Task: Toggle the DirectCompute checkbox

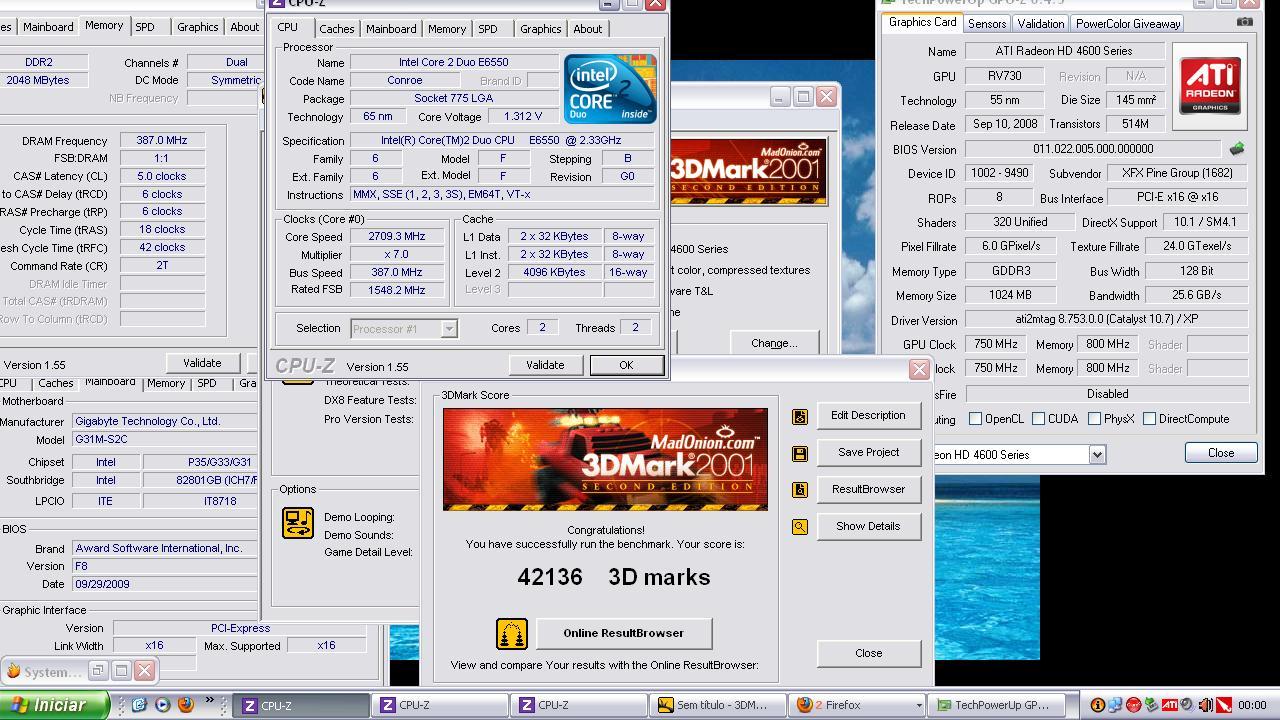Action: tap(1149, 419)
